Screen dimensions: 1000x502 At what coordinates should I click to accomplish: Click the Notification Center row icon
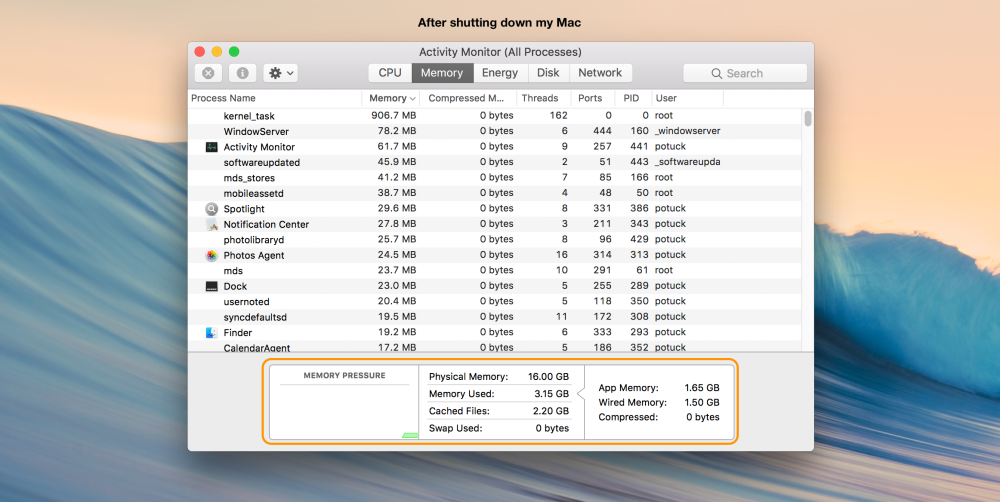coord(212,224)
